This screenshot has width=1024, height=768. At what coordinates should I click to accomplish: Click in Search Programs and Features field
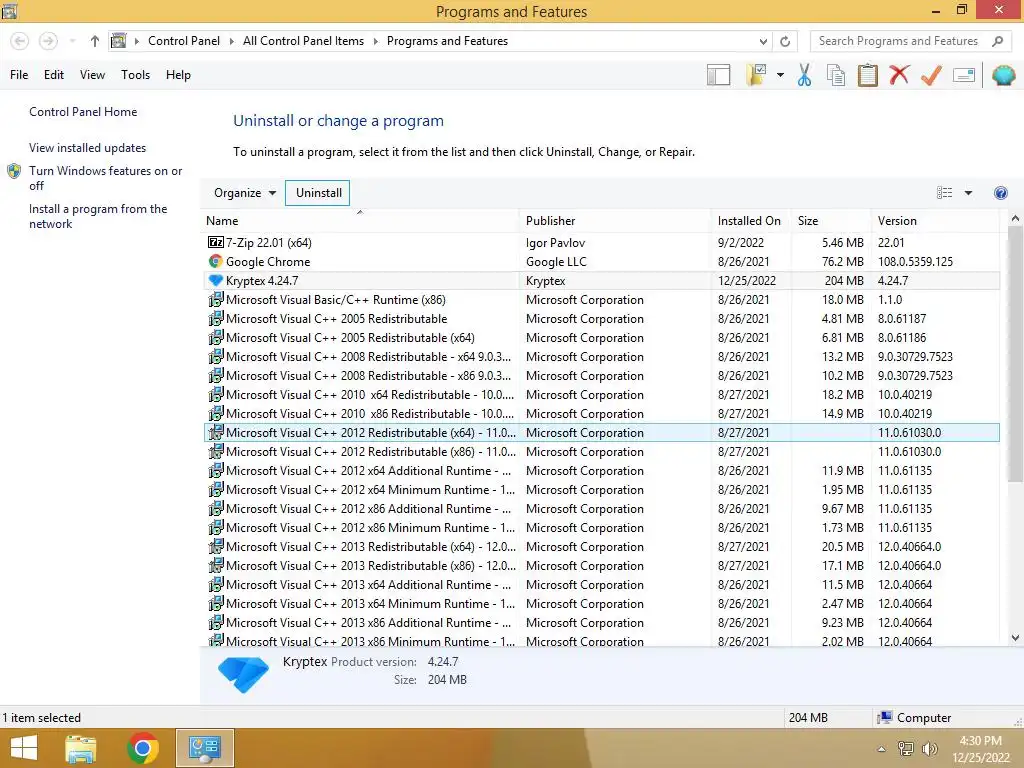[901, 41]
